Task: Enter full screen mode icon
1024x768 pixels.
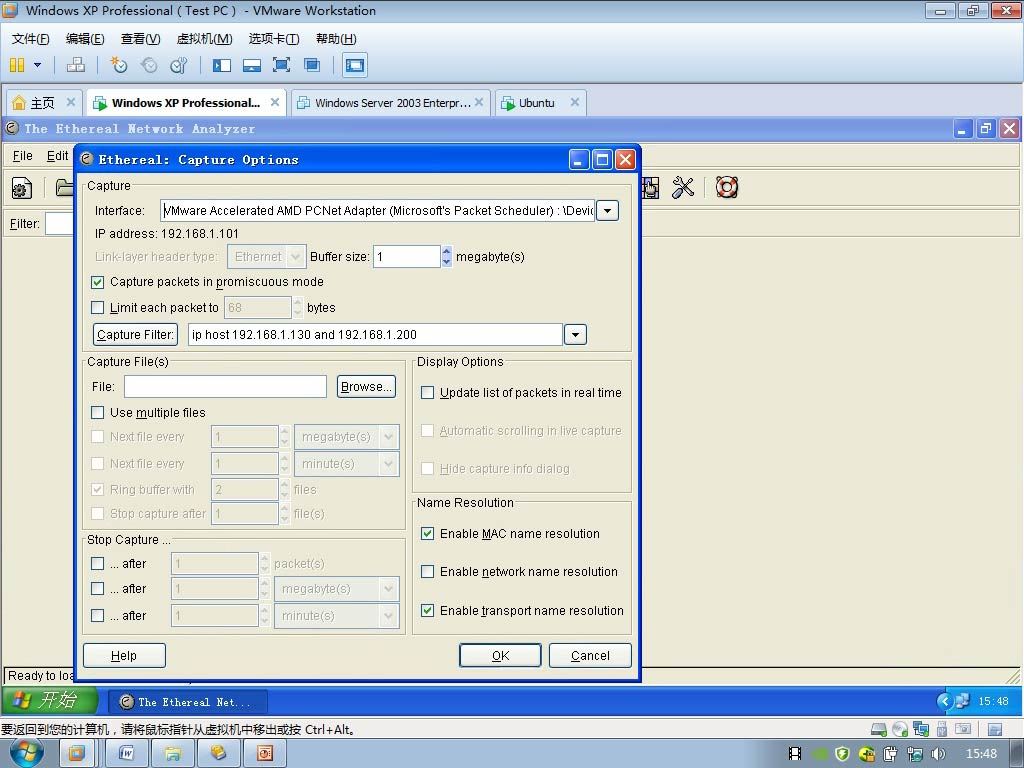Action: [281, 65]
